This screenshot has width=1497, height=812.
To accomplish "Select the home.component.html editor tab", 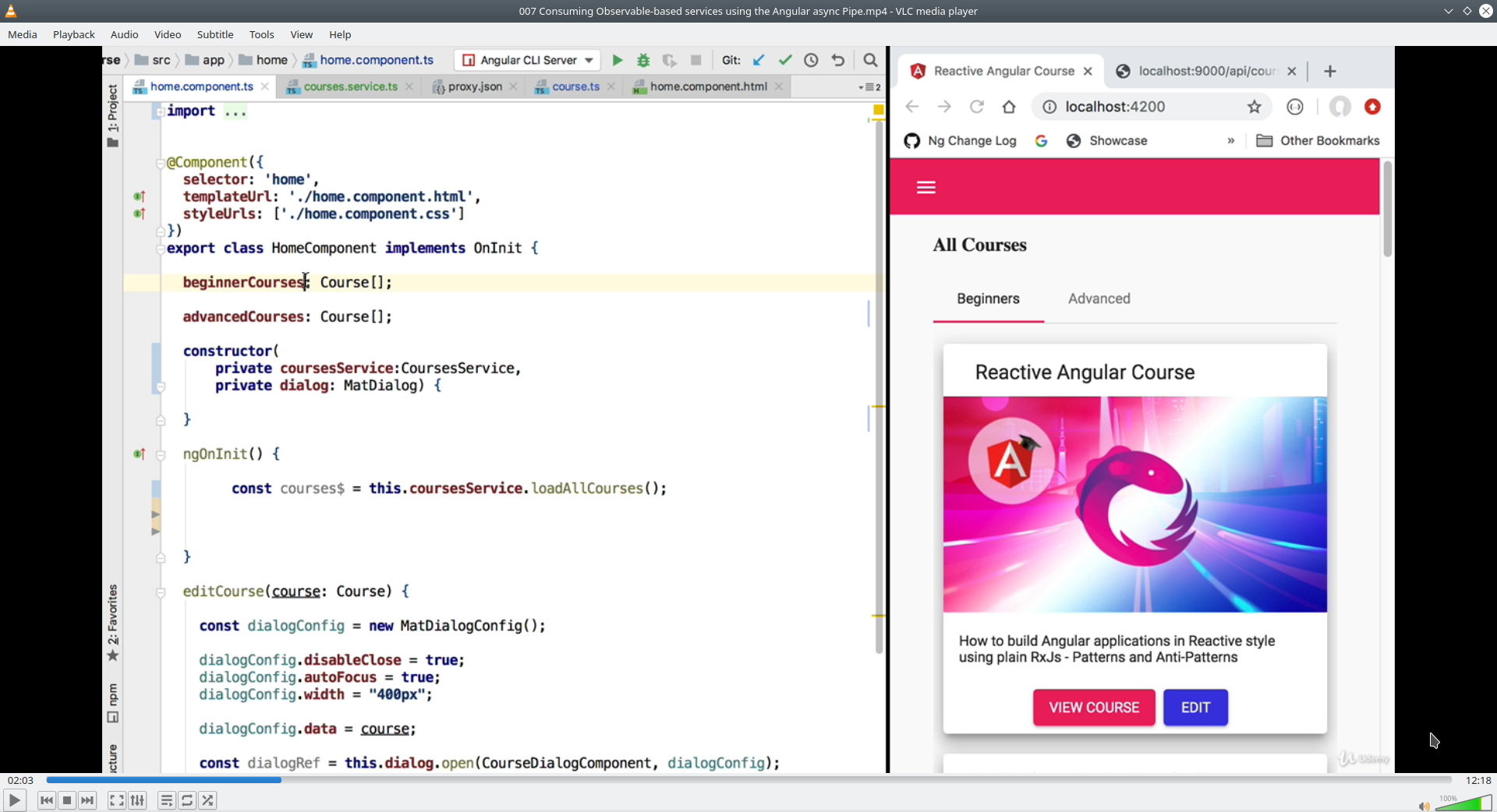I will click(708, 86).
